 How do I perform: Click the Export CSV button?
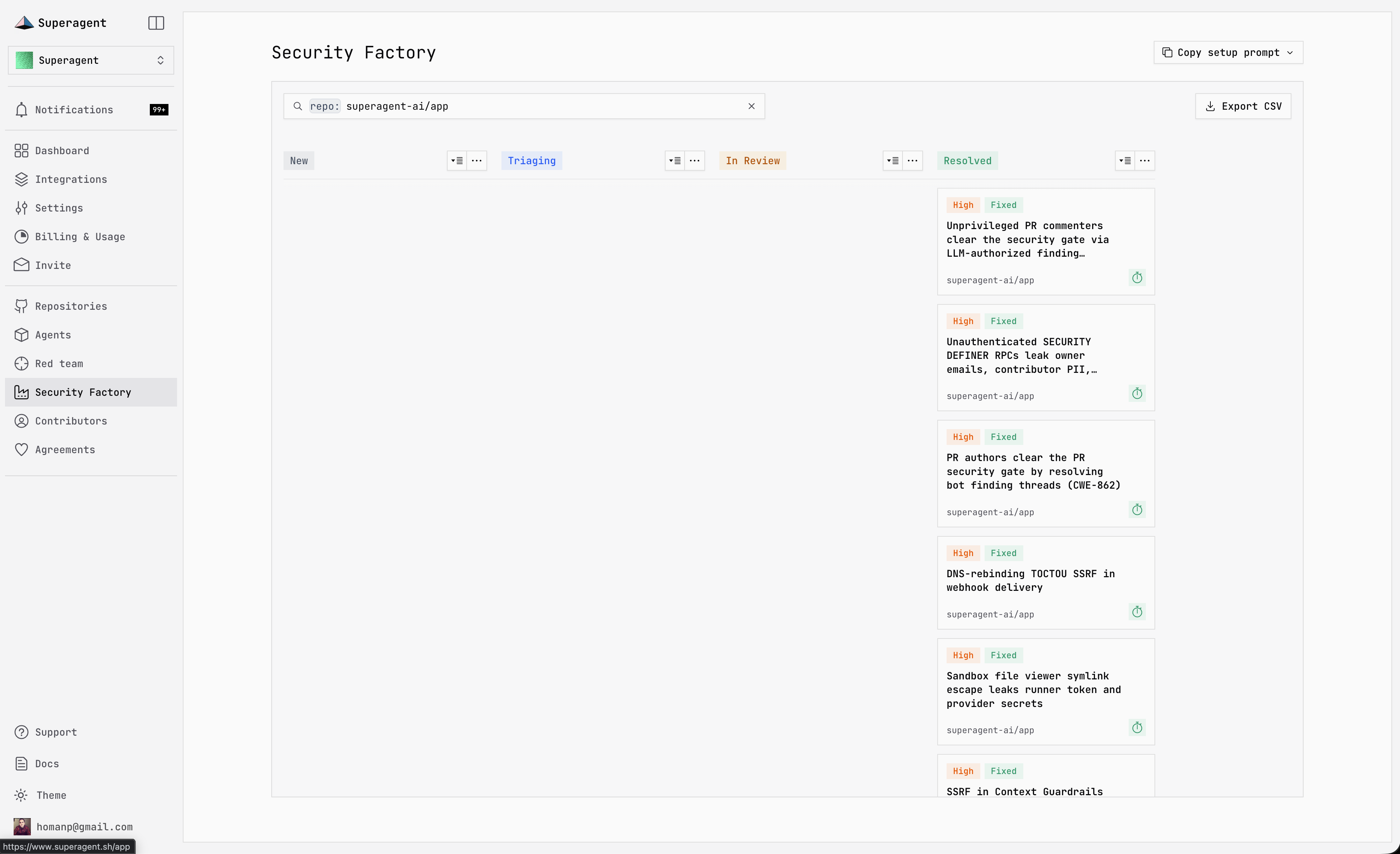tap(1243, 106)
